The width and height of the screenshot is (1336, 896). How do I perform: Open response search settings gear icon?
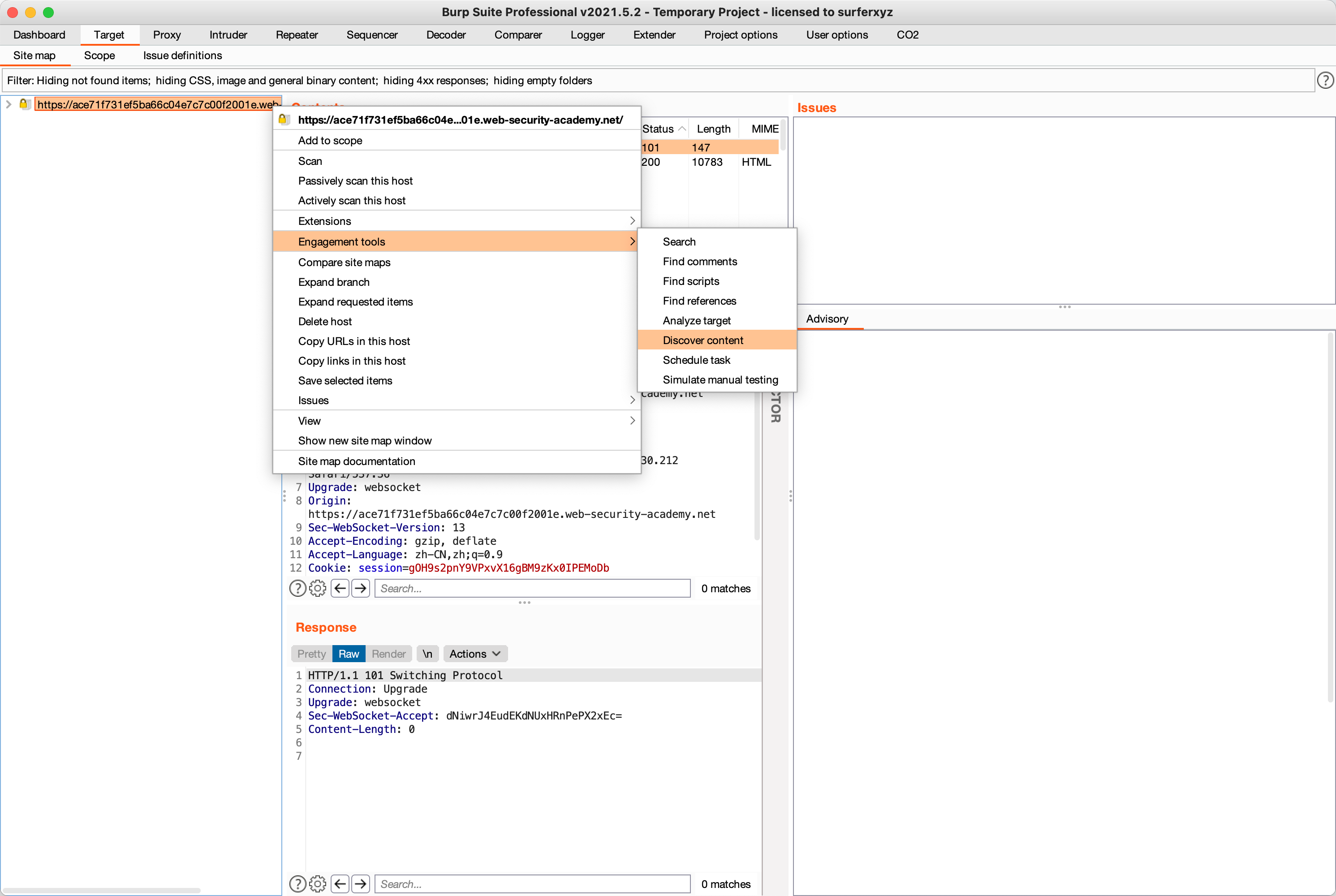pyautogui.click(x=318, y=883)
